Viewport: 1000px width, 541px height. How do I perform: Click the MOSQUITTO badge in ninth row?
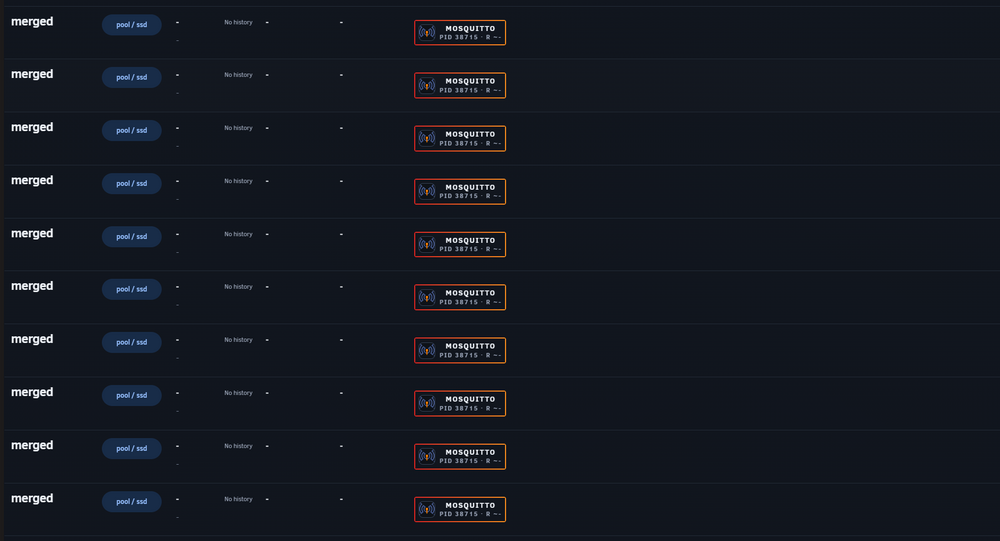460,456
